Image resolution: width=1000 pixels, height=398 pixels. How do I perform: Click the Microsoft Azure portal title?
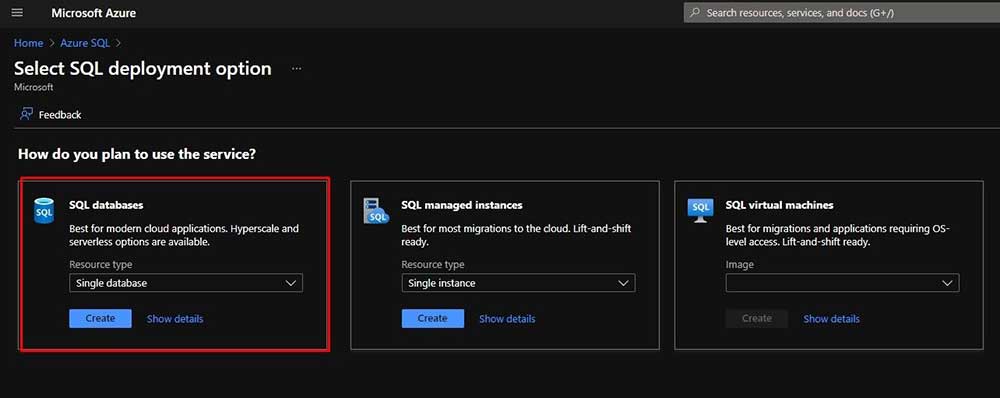tap(94, 13)
